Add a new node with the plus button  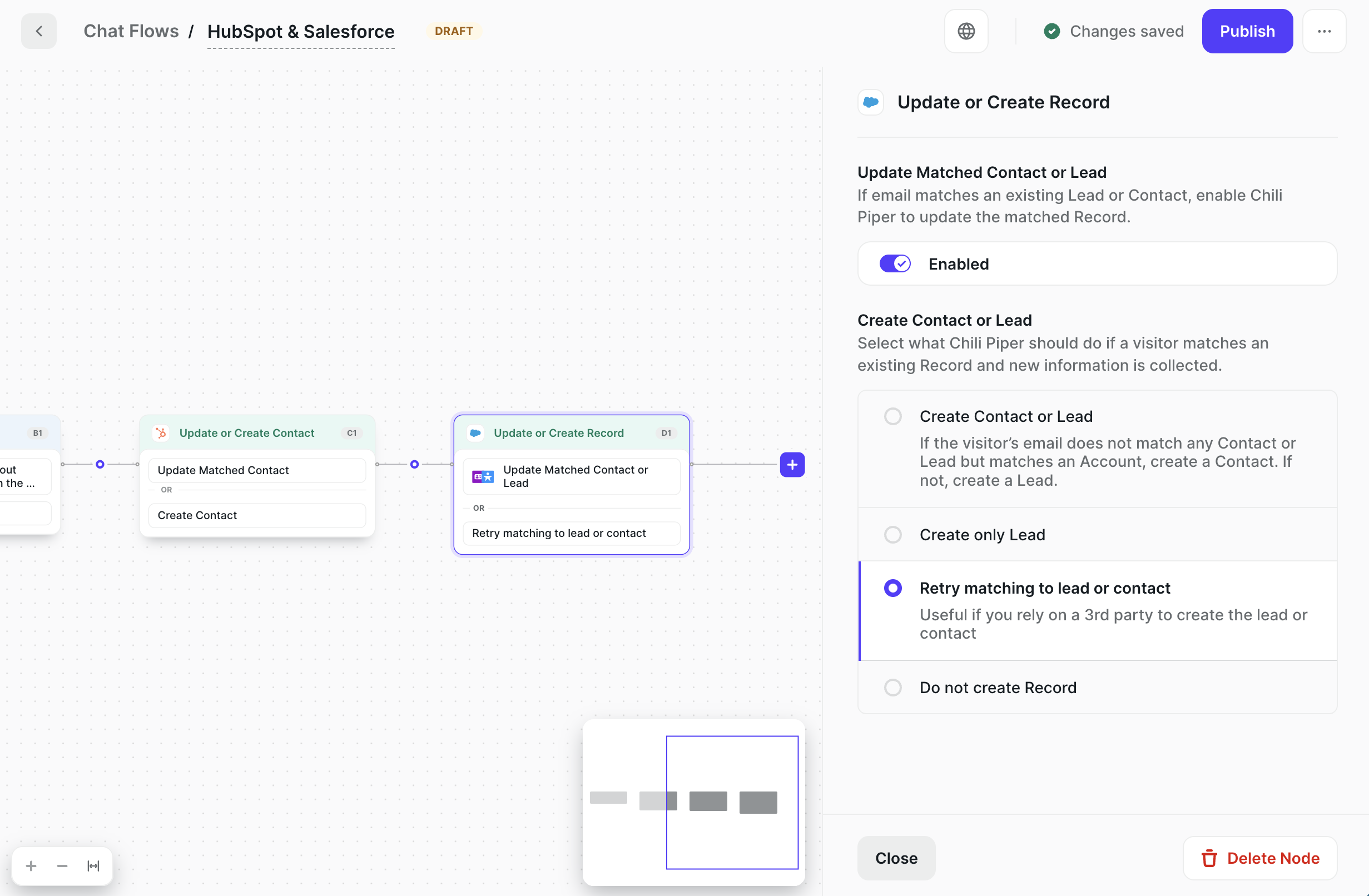[x=792, y=464]
